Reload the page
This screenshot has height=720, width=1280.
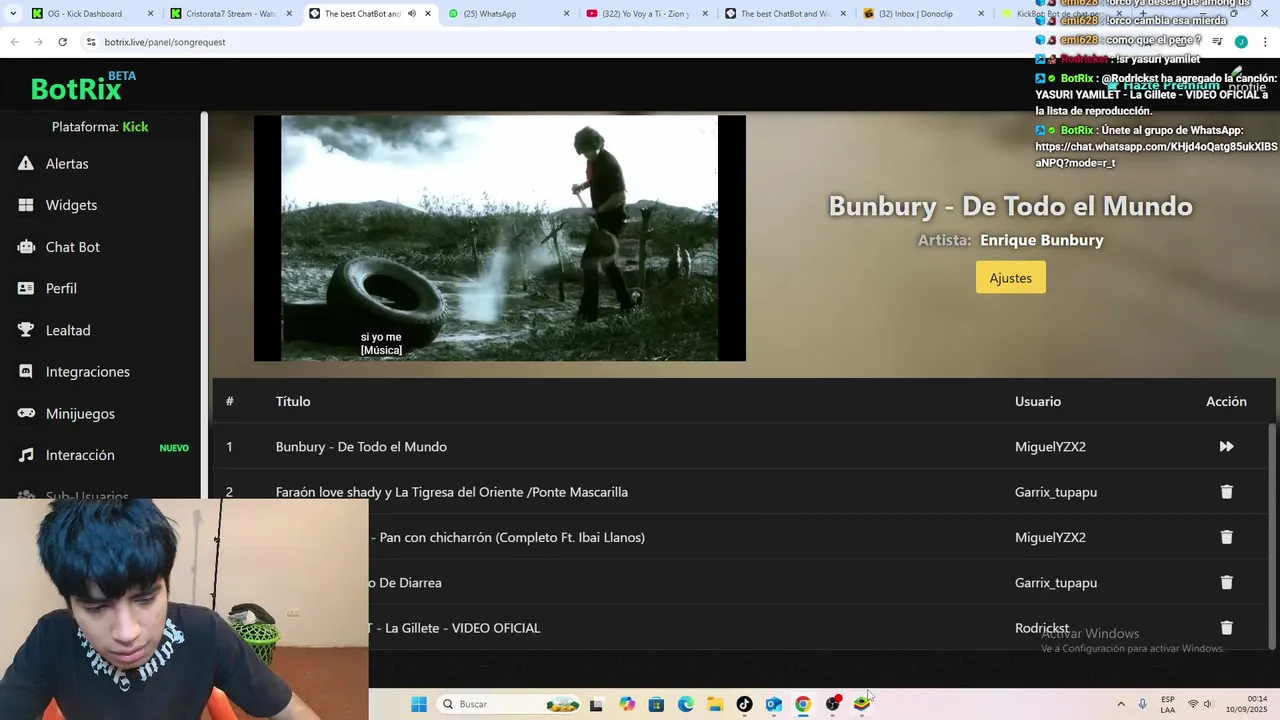(x=62, y=42)
